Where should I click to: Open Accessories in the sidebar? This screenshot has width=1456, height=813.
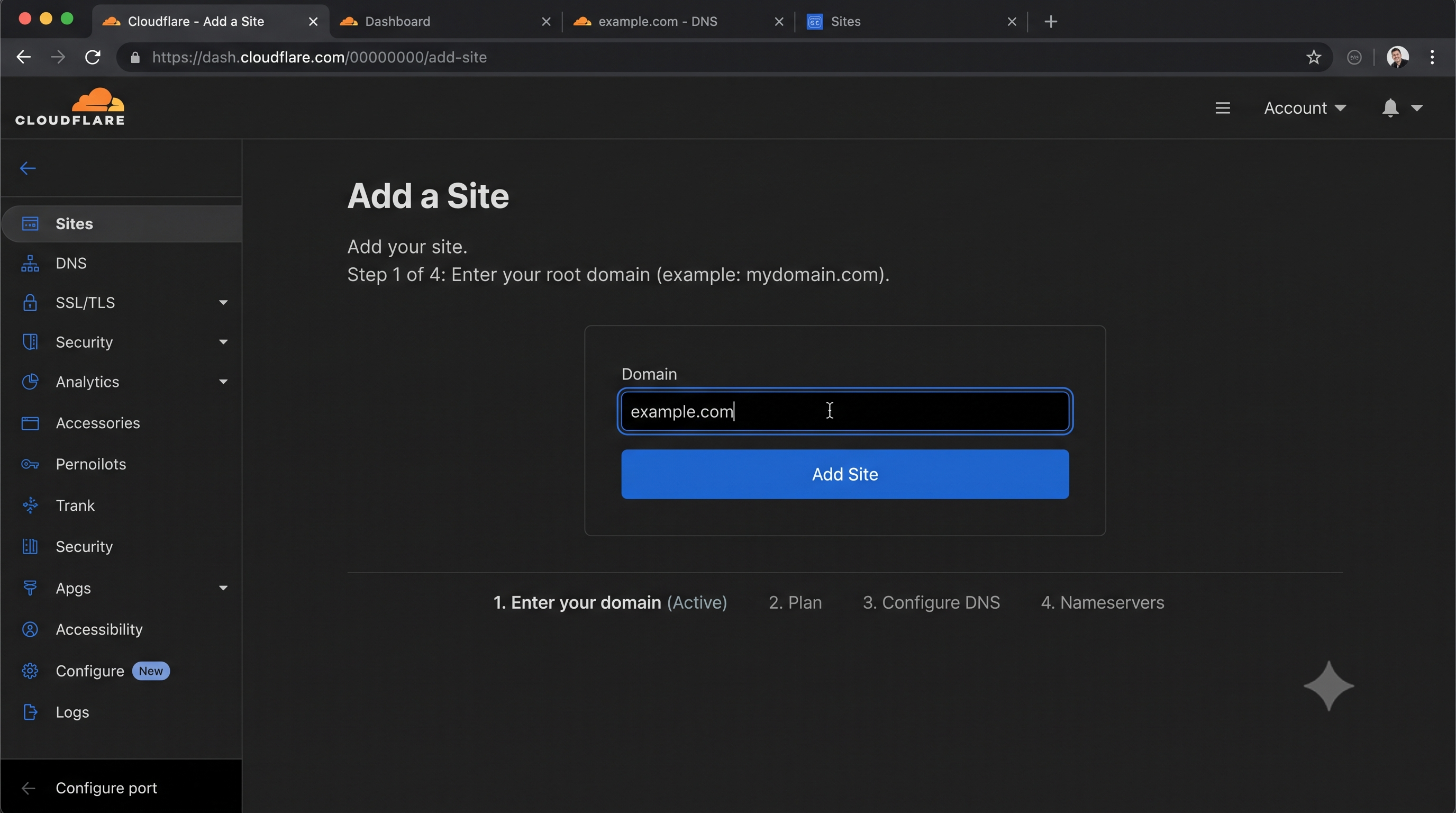122,423
